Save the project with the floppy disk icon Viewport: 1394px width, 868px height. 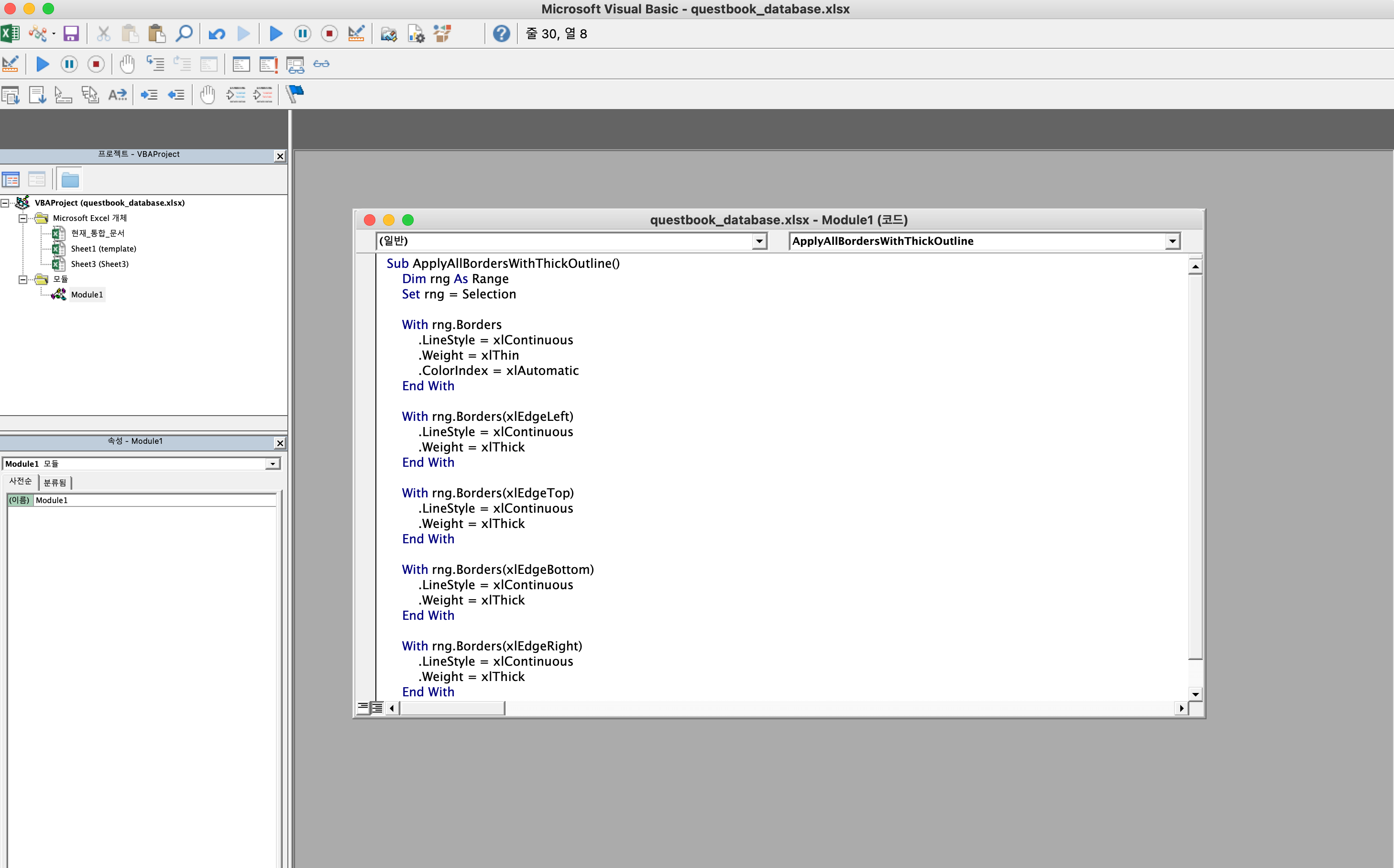[71, 34]
